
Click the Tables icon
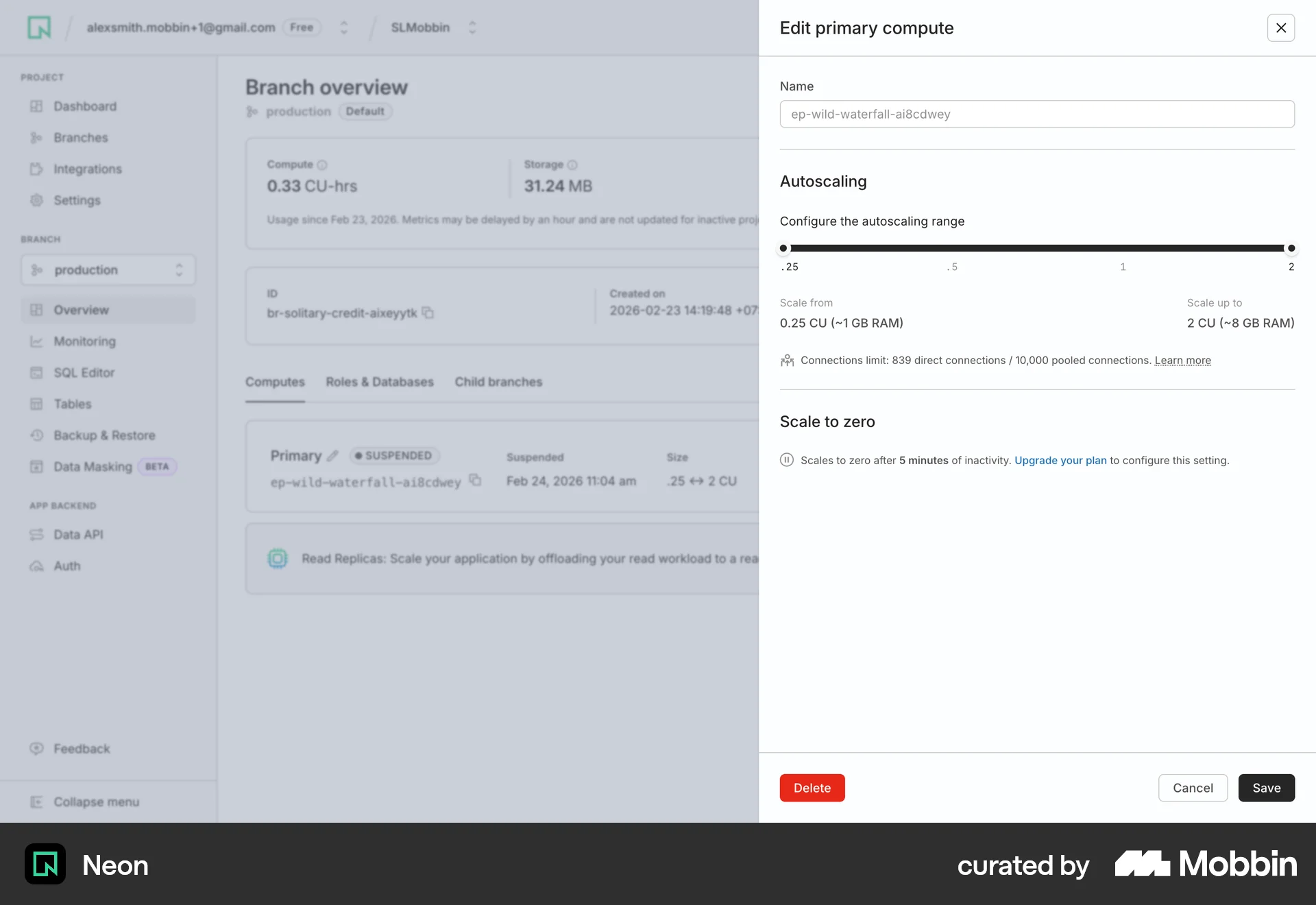click(36, 404)
